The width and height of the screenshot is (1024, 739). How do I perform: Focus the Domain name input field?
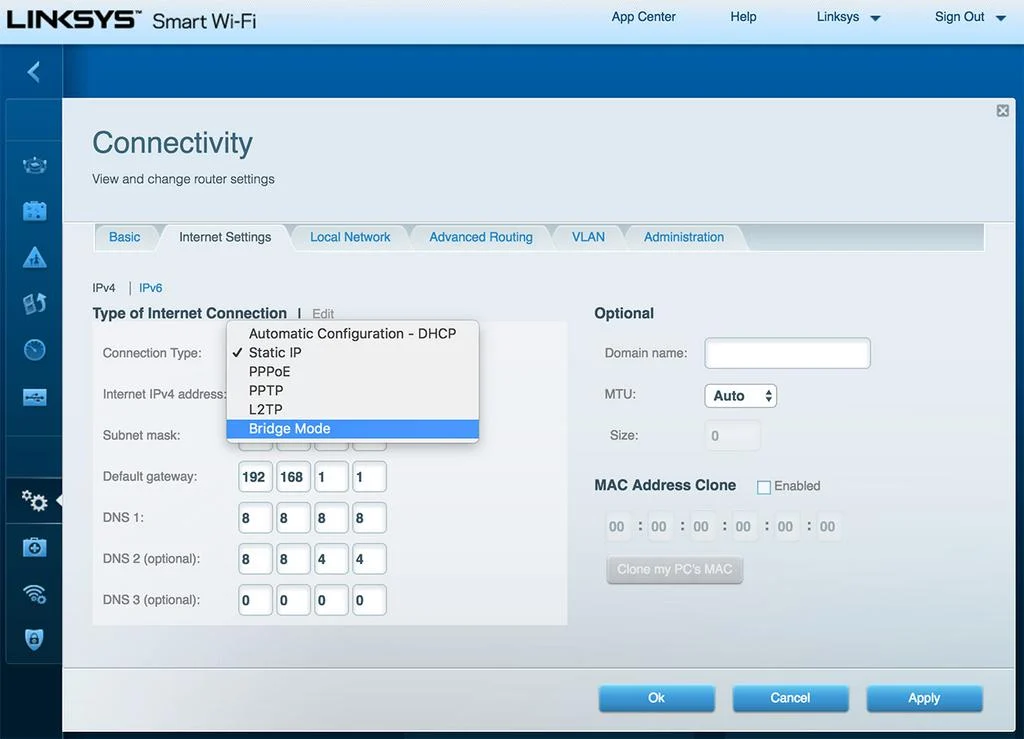(787, 353)
